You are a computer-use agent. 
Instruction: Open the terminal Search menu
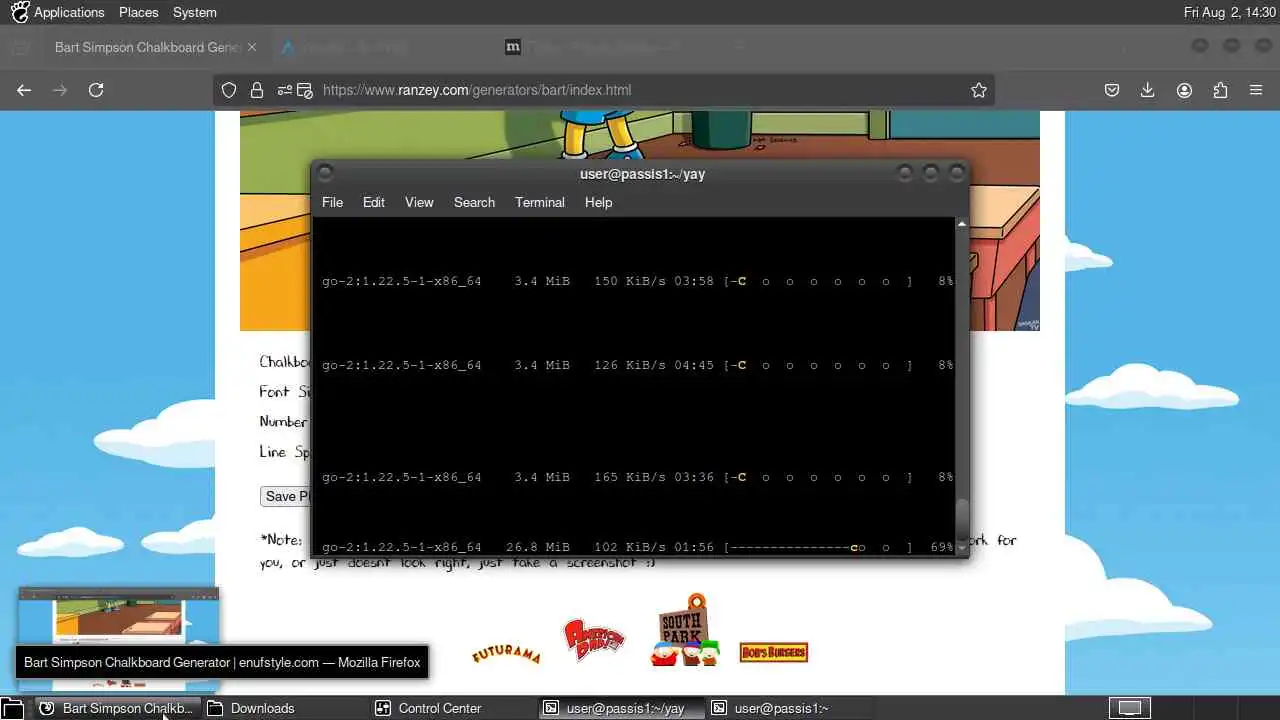(x=474, y=202)
